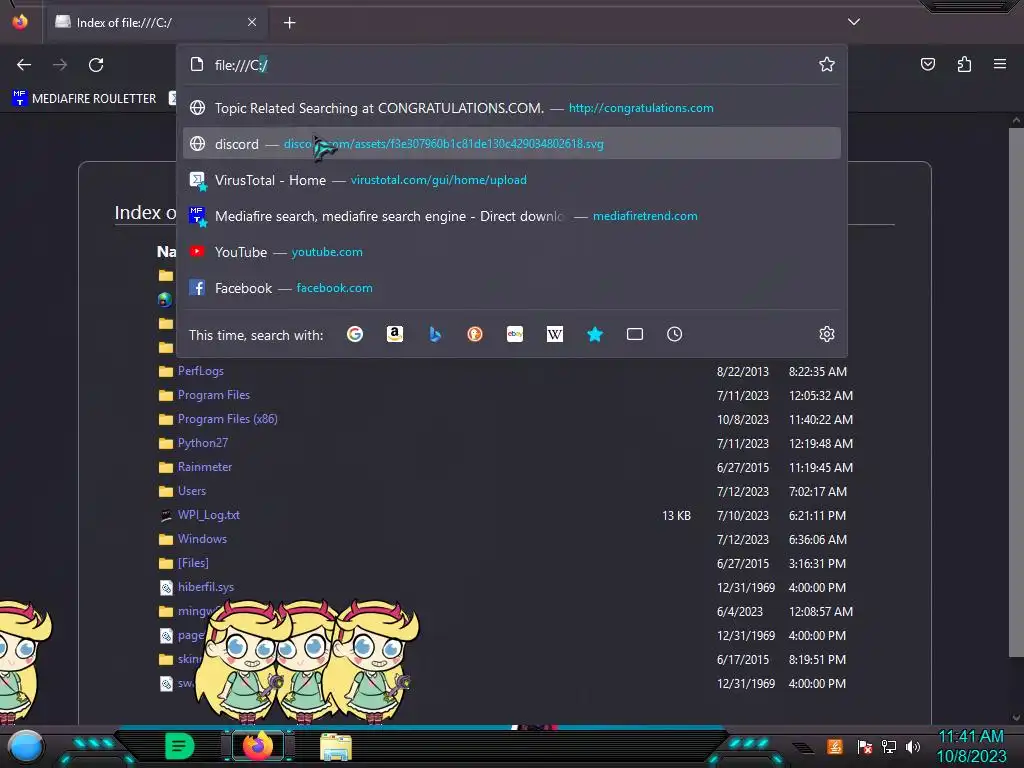Click the page vertical scrollbar
1024x768 pixels.
pos(1016,392)
